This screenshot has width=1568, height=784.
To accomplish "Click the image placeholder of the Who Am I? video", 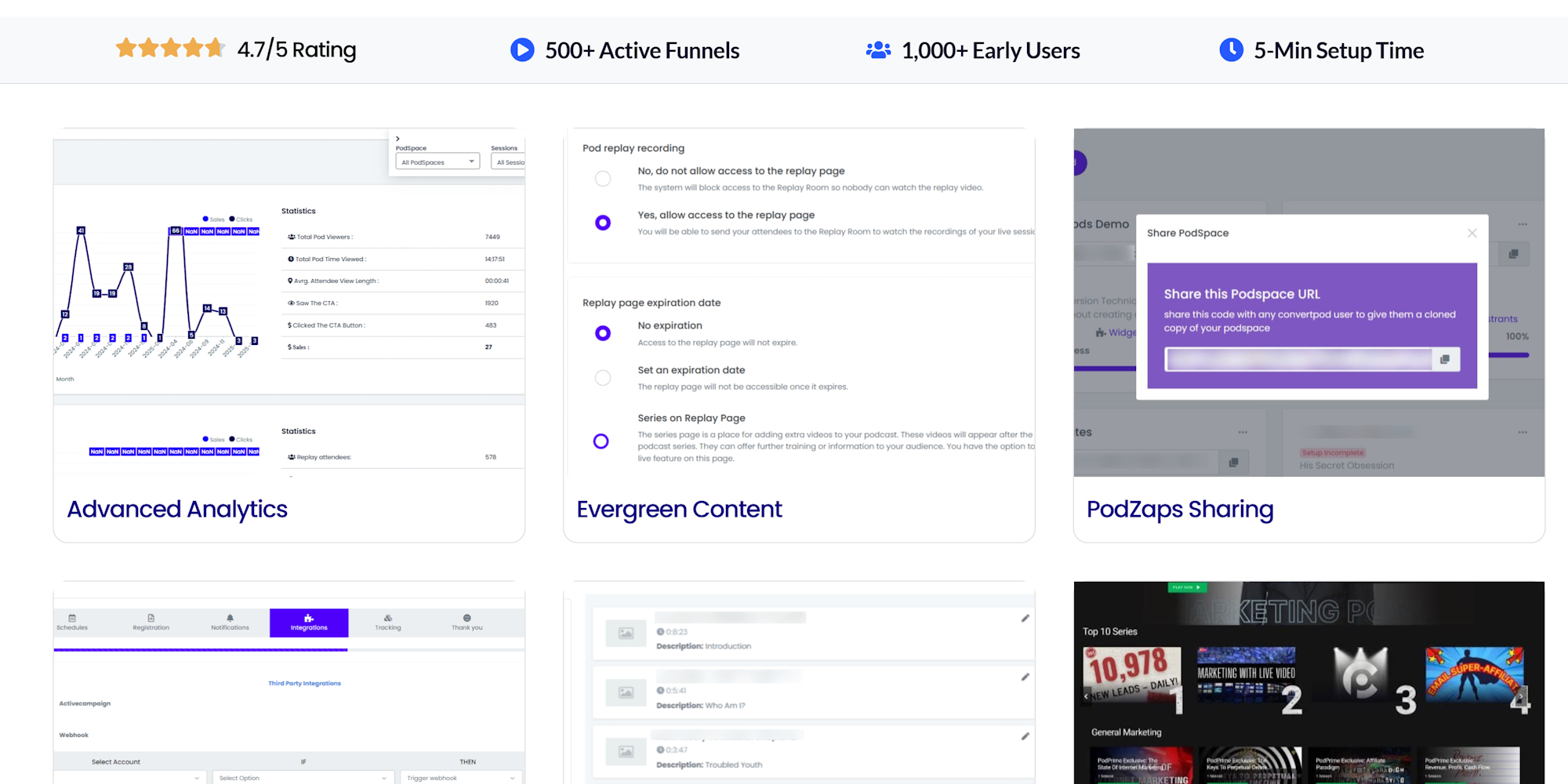I will pos(626,692).
